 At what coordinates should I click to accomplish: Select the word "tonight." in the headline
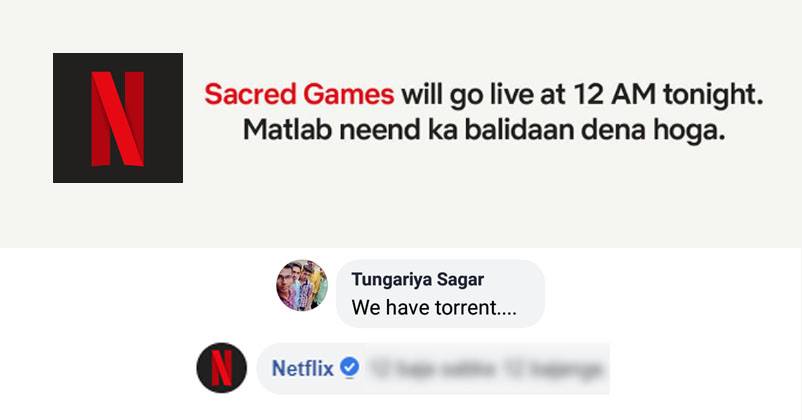pyautogui.click(x=713, y=96)
